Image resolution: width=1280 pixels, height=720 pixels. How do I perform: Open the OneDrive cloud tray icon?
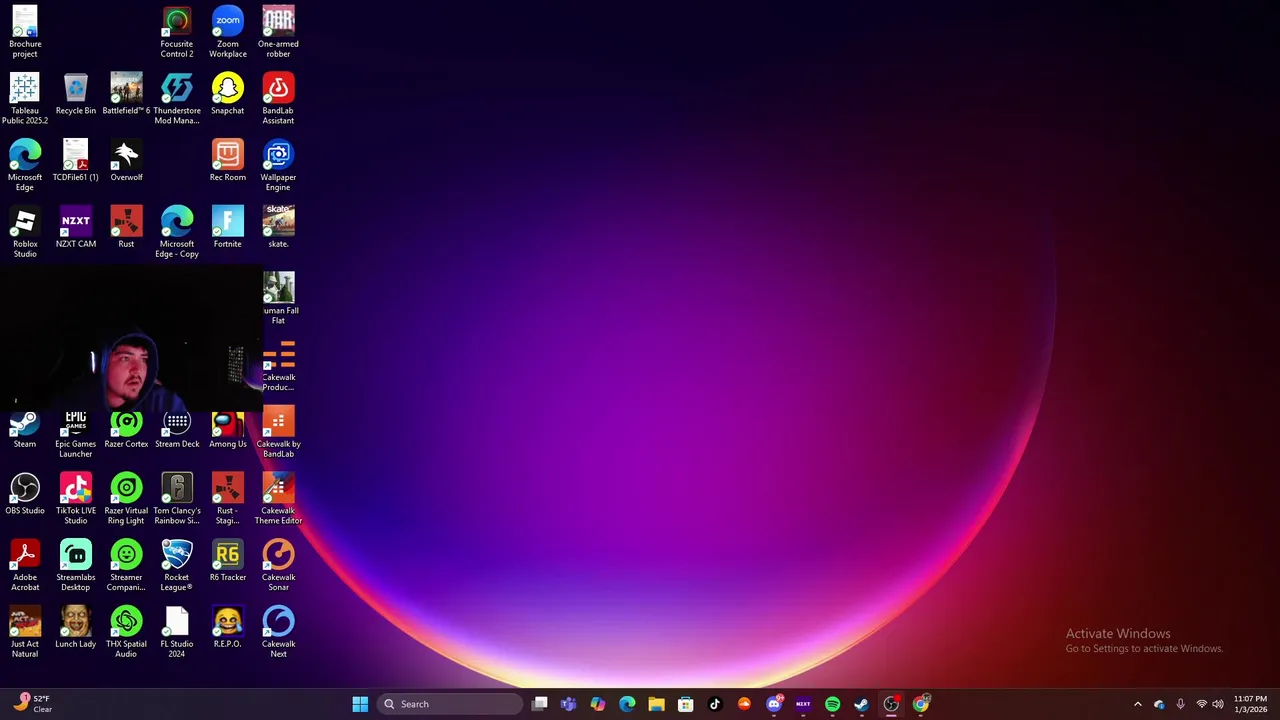1159,704
